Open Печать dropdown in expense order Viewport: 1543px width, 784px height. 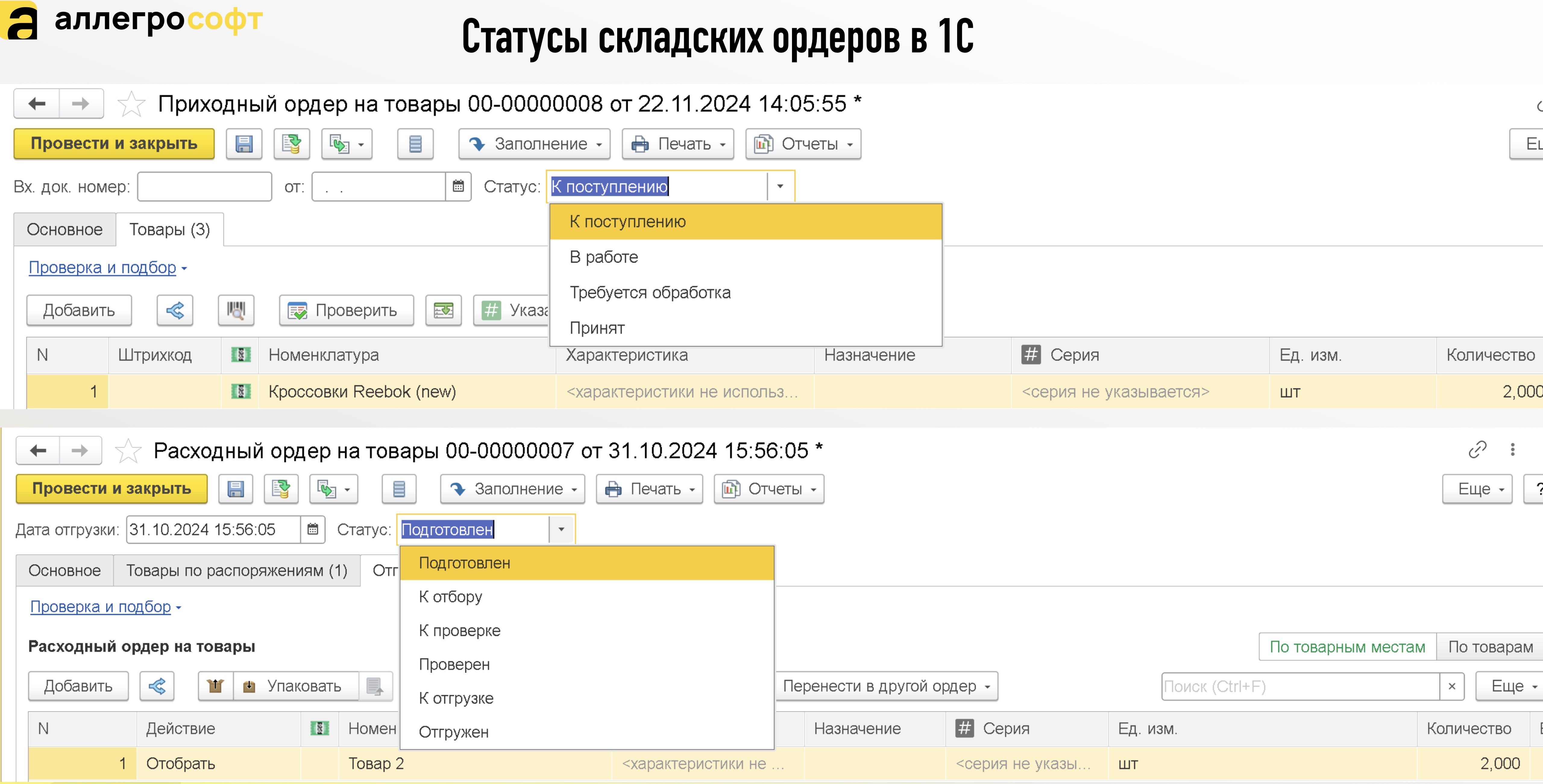(x=649, y=489)
